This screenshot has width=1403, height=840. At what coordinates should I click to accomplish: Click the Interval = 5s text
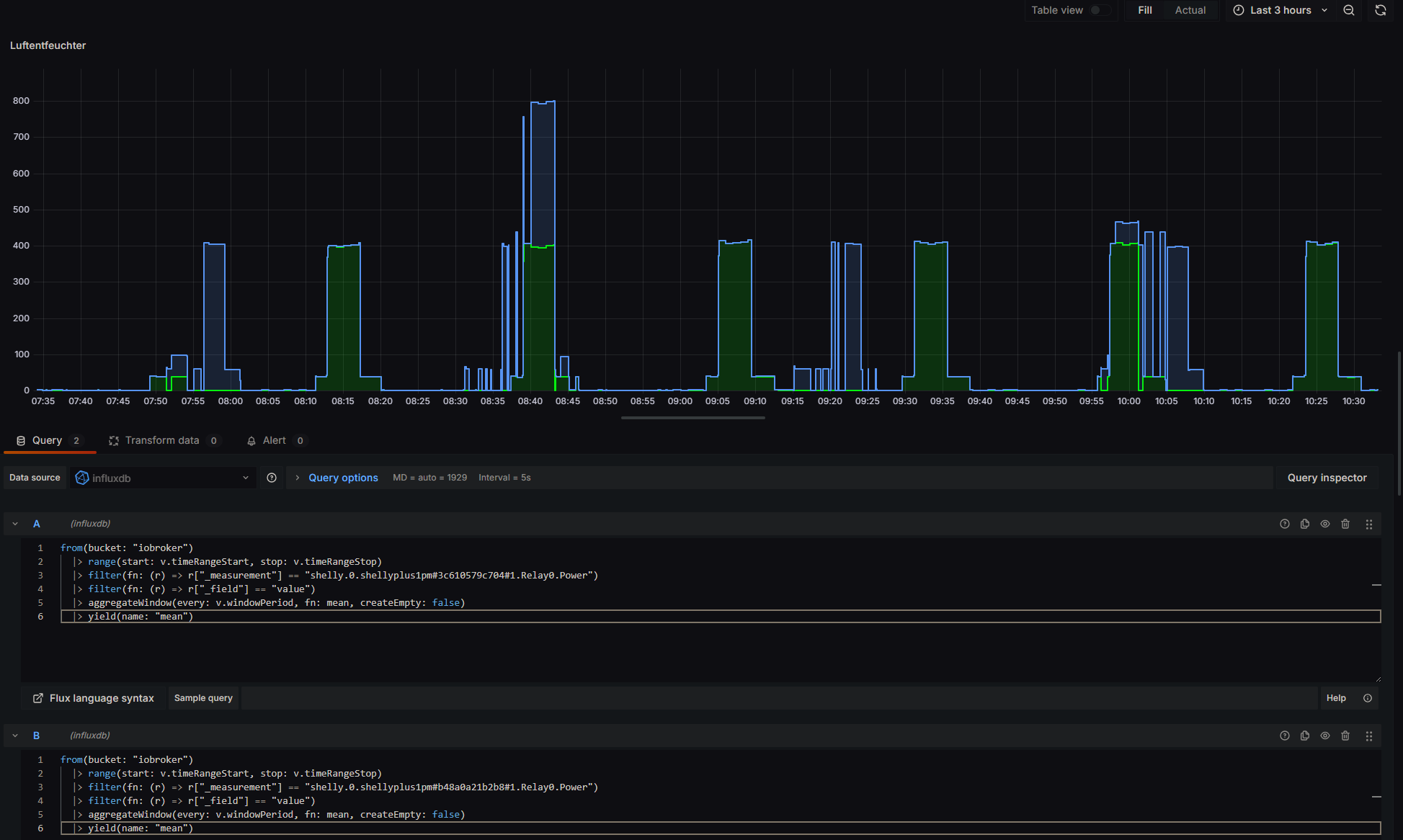coord(504,478)
